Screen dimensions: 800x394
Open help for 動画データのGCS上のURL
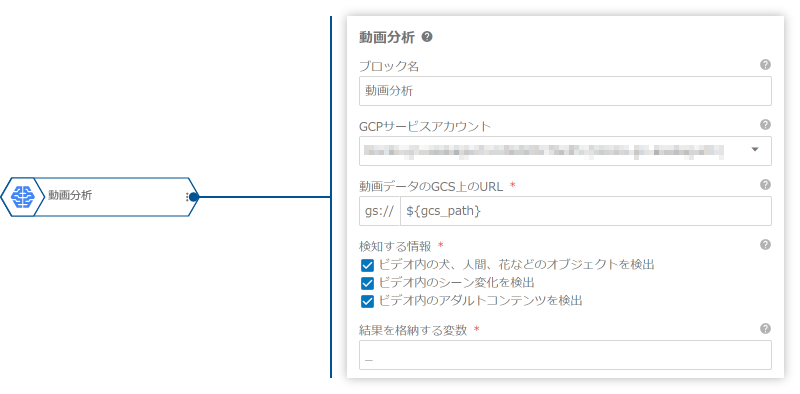point(765,184)
